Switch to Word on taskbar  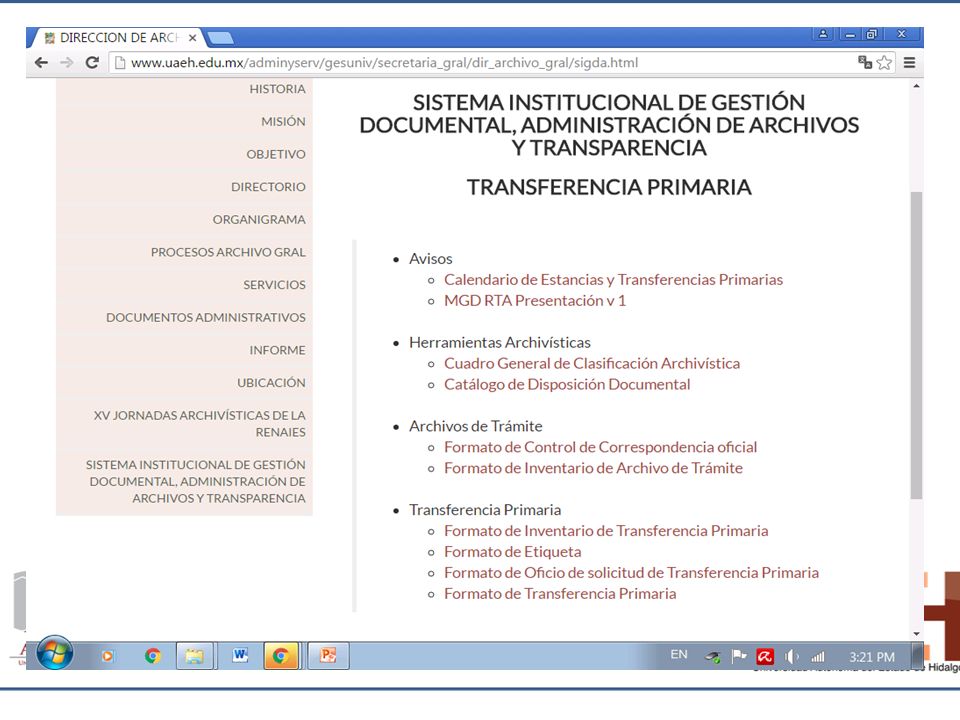(239, 656)
